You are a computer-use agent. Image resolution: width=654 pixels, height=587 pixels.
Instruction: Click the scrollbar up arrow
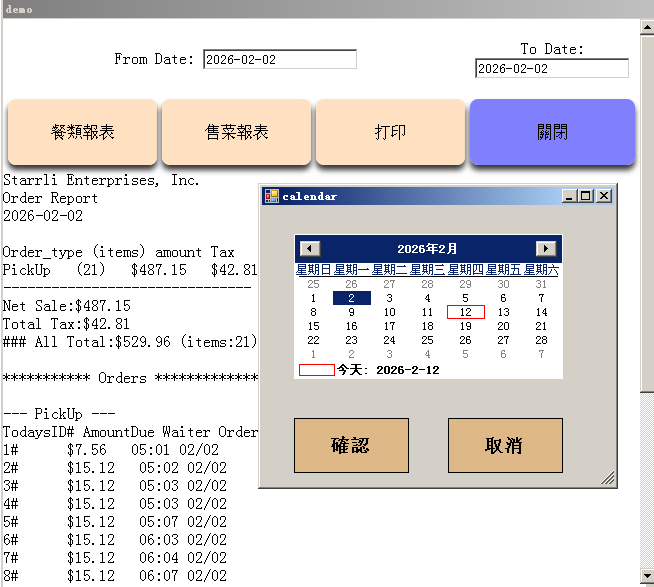(647, 28)
